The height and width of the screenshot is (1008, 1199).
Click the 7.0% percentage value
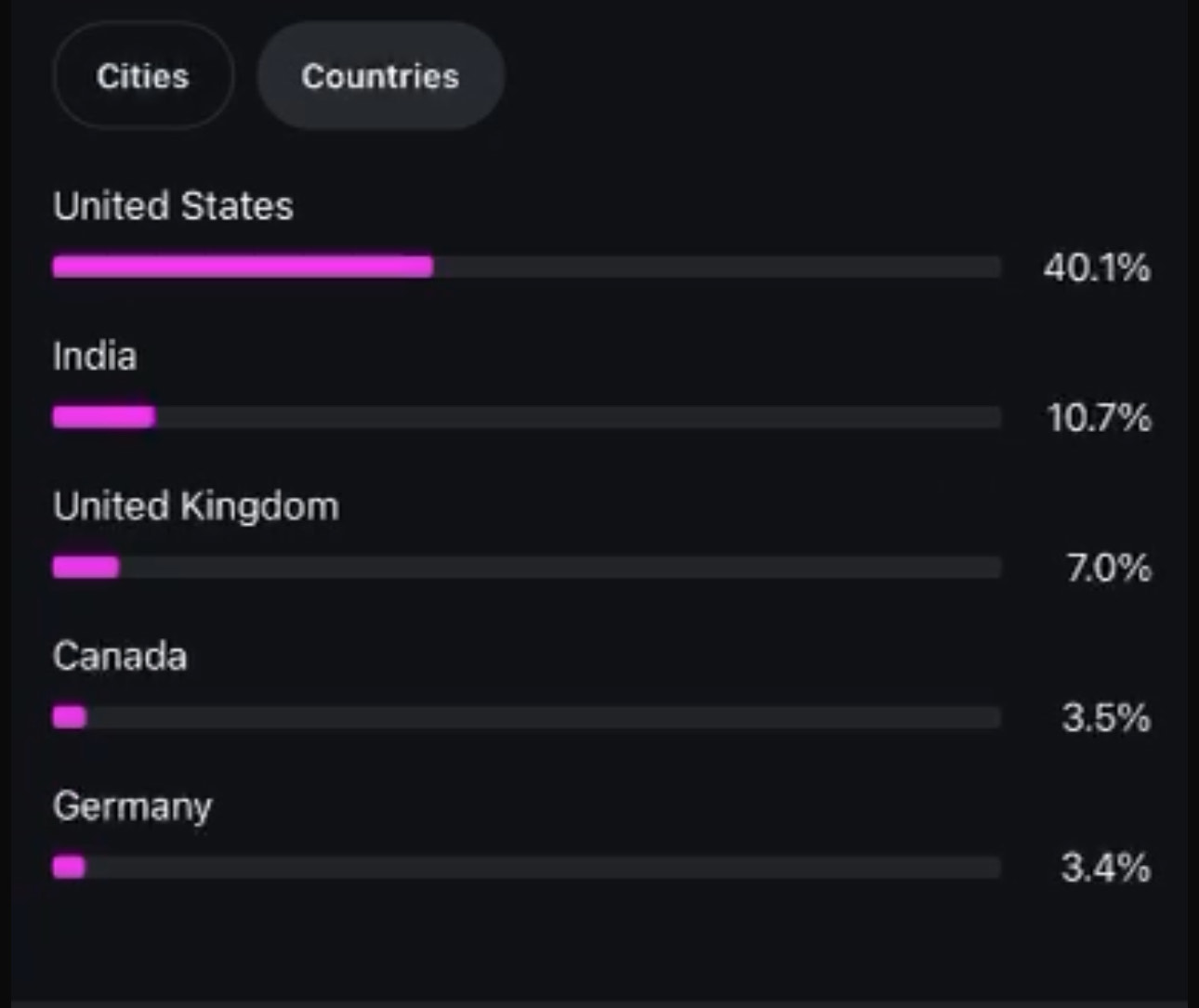[x=1108, y=568]
